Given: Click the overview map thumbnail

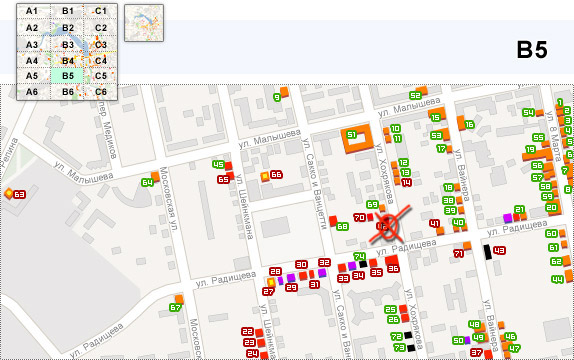Looking at the screenshot, I should pyautogui.click(x=144, y=23).
